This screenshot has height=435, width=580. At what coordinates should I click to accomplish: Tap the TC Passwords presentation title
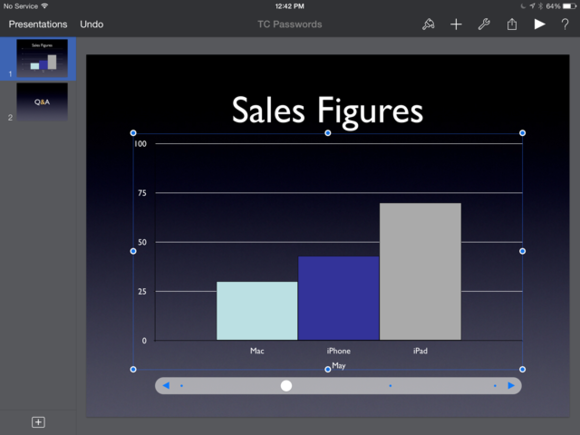(290, 24)
